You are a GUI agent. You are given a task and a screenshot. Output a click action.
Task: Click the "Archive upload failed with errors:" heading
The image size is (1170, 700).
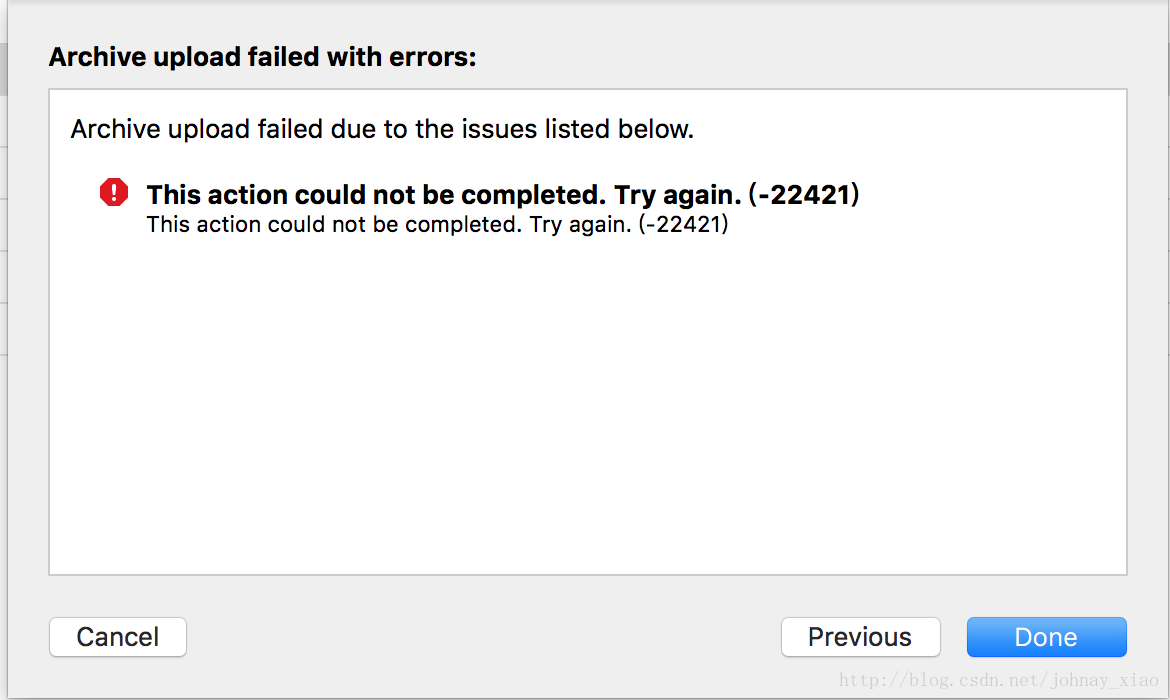click(263, 57)
